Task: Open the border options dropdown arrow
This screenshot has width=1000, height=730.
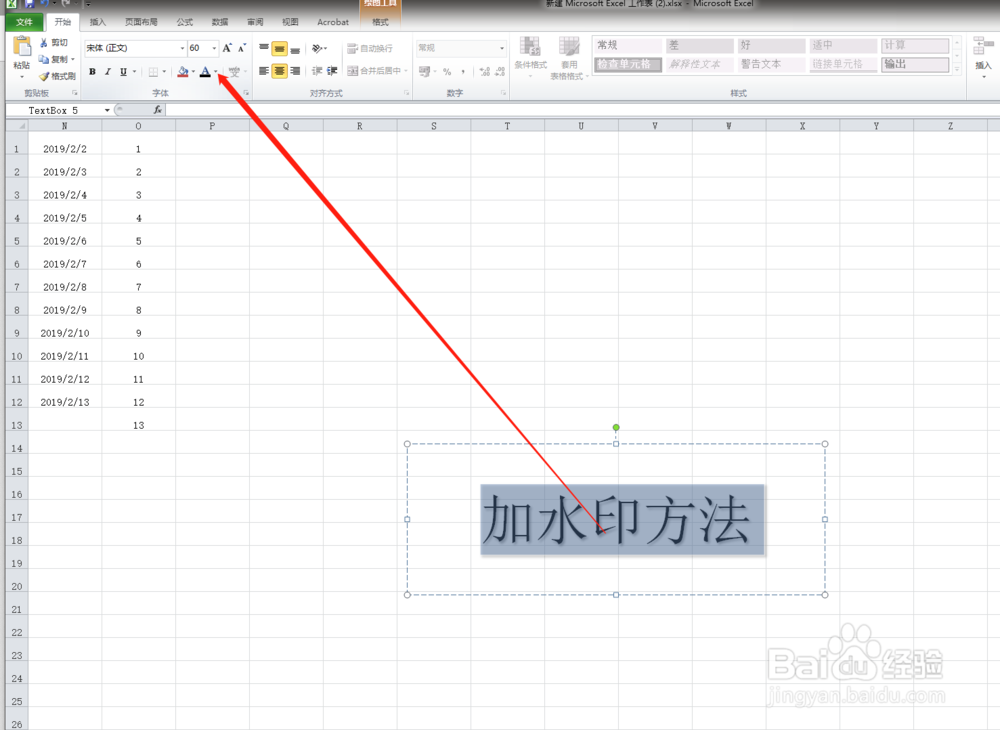Action: (164, 72)
